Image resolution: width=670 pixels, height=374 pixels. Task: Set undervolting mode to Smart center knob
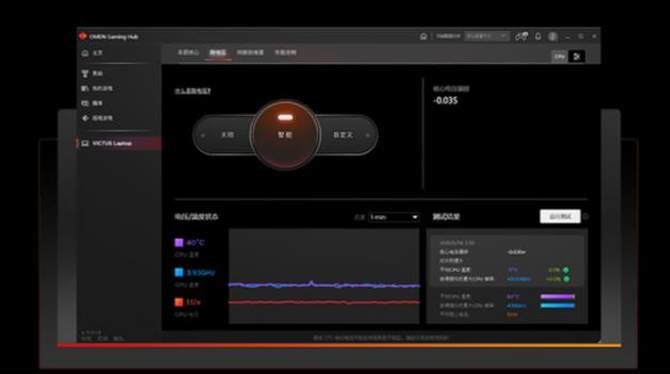coord(285,135)
